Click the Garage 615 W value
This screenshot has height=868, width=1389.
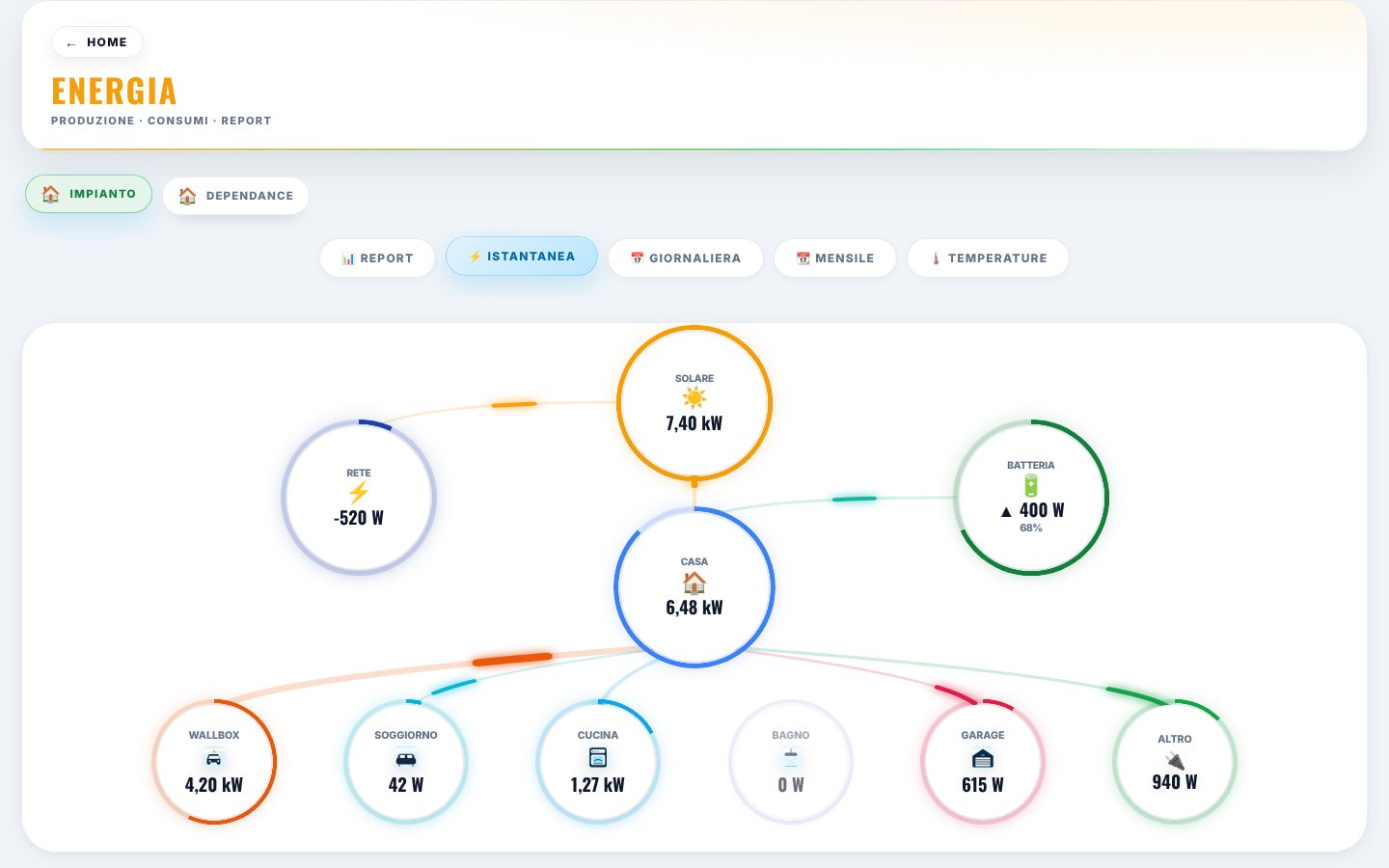click(x=983, y=785)
